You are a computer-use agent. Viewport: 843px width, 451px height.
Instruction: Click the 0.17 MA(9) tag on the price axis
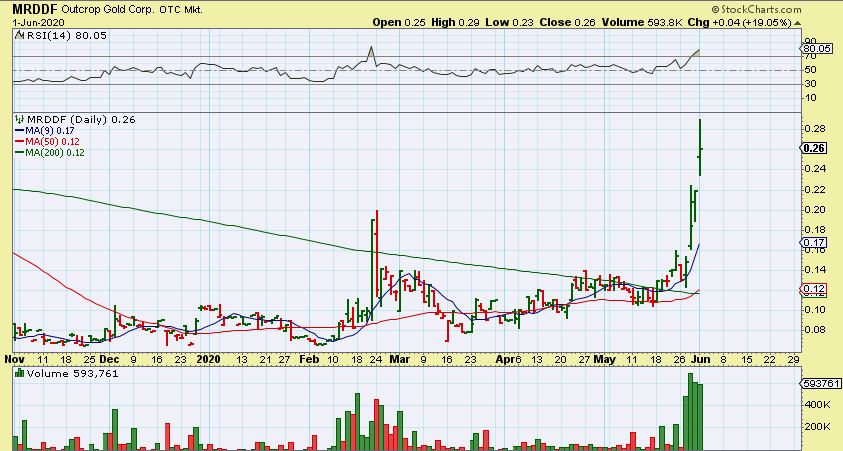[x=814, y=243]
